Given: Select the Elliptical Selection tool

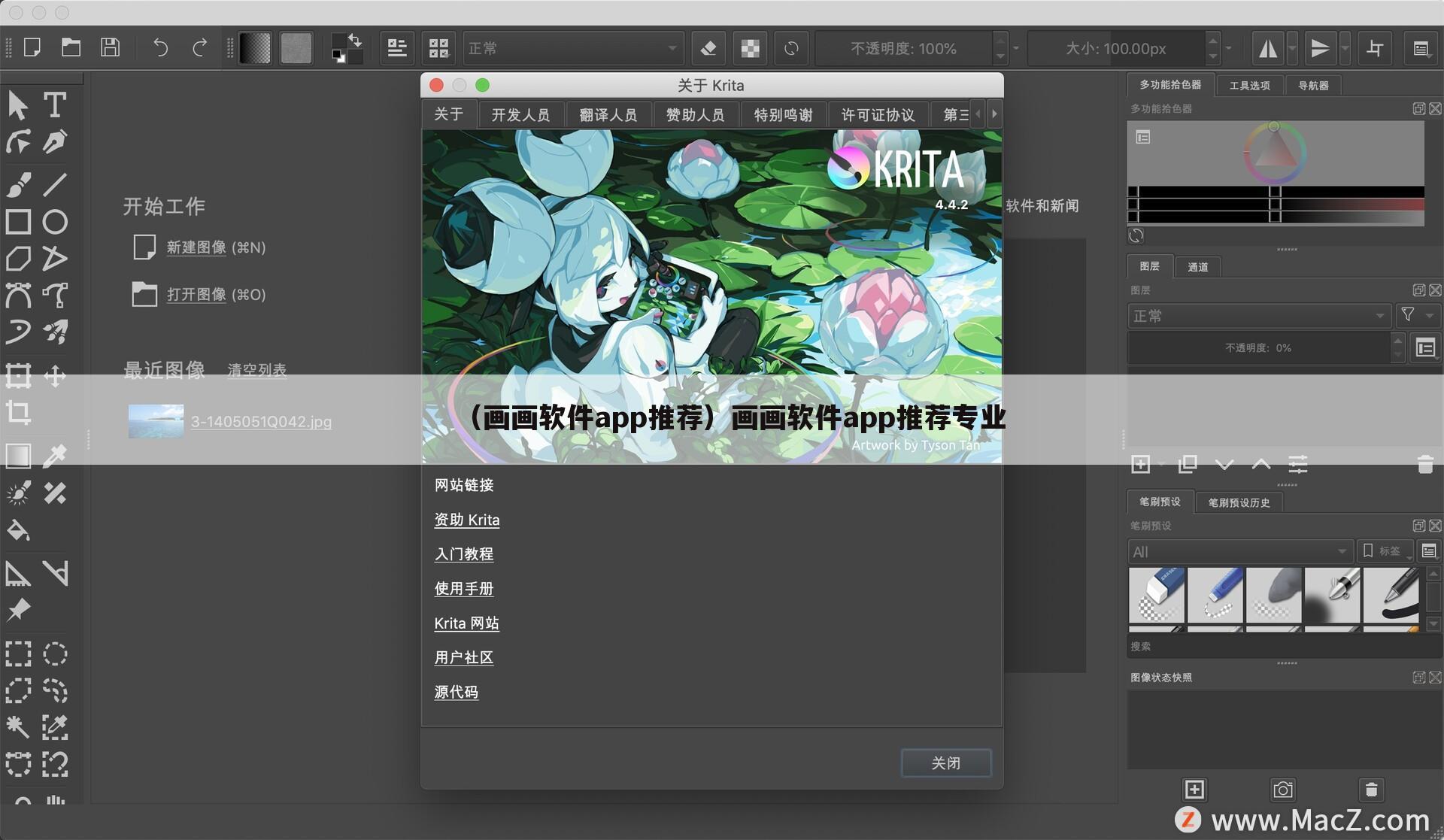Looking at the screenshot, I should [54, 654].
